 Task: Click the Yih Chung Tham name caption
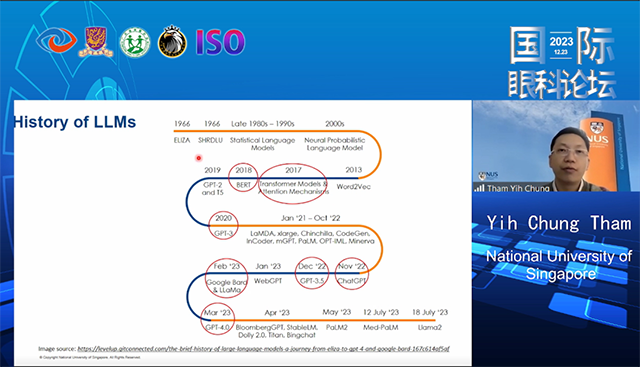pyautogui.click(x=559, y=223)
